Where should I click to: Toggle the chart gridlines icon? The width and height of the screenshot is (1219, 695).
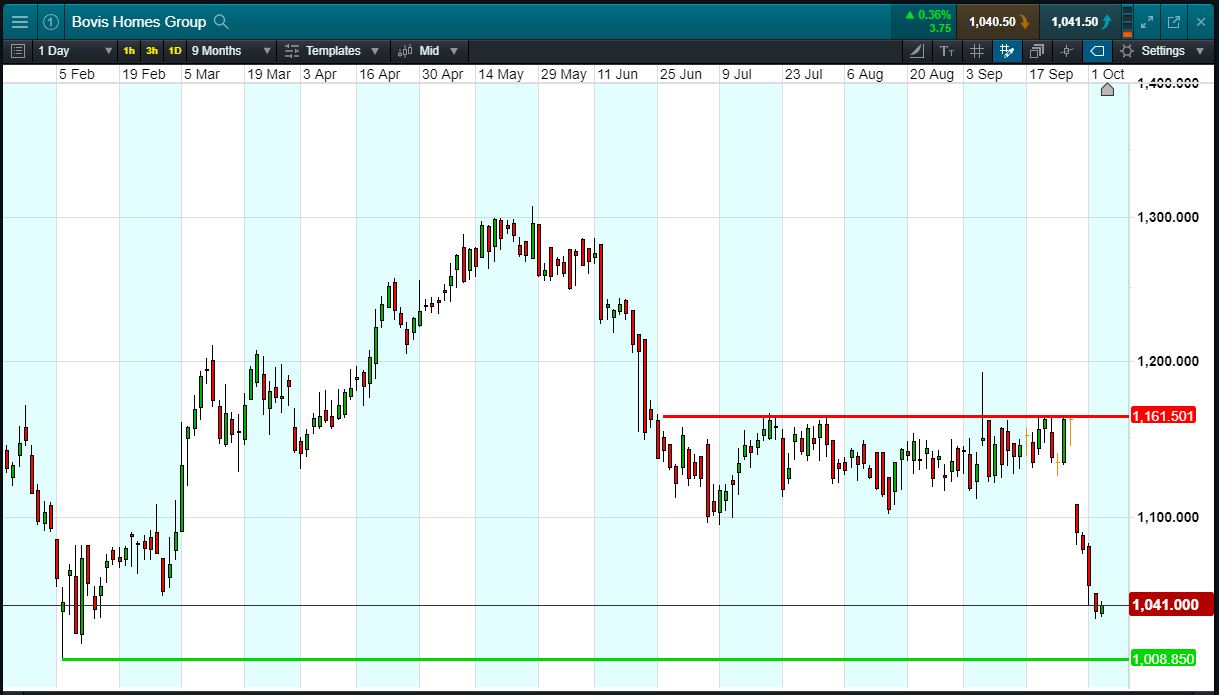(977, 50)
